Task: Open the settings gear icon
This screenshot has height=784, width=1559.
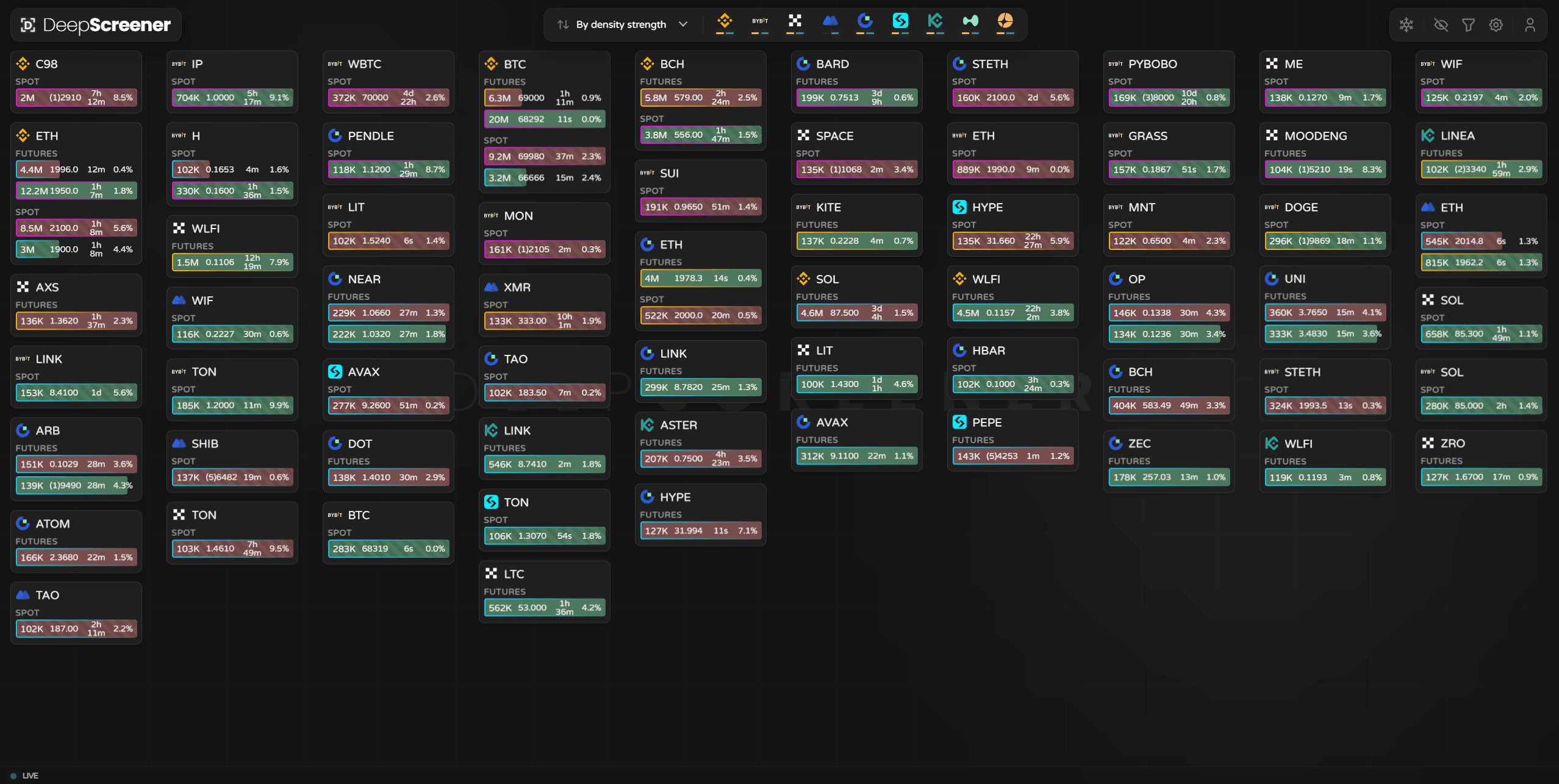Action: coord(1496,24)
